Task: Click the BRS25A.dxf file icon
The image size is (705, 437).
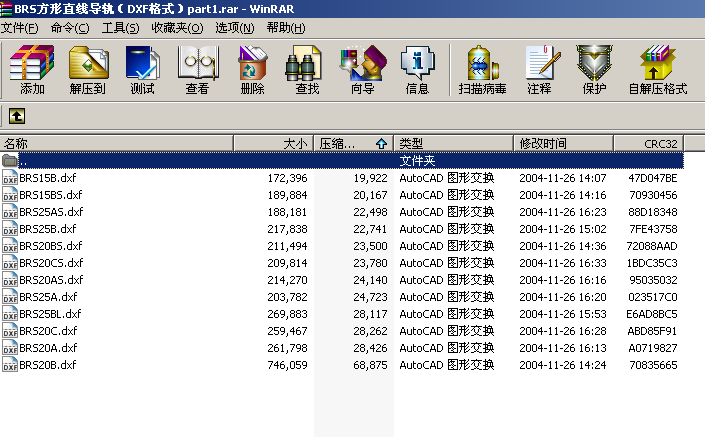Action: point(10,297)
